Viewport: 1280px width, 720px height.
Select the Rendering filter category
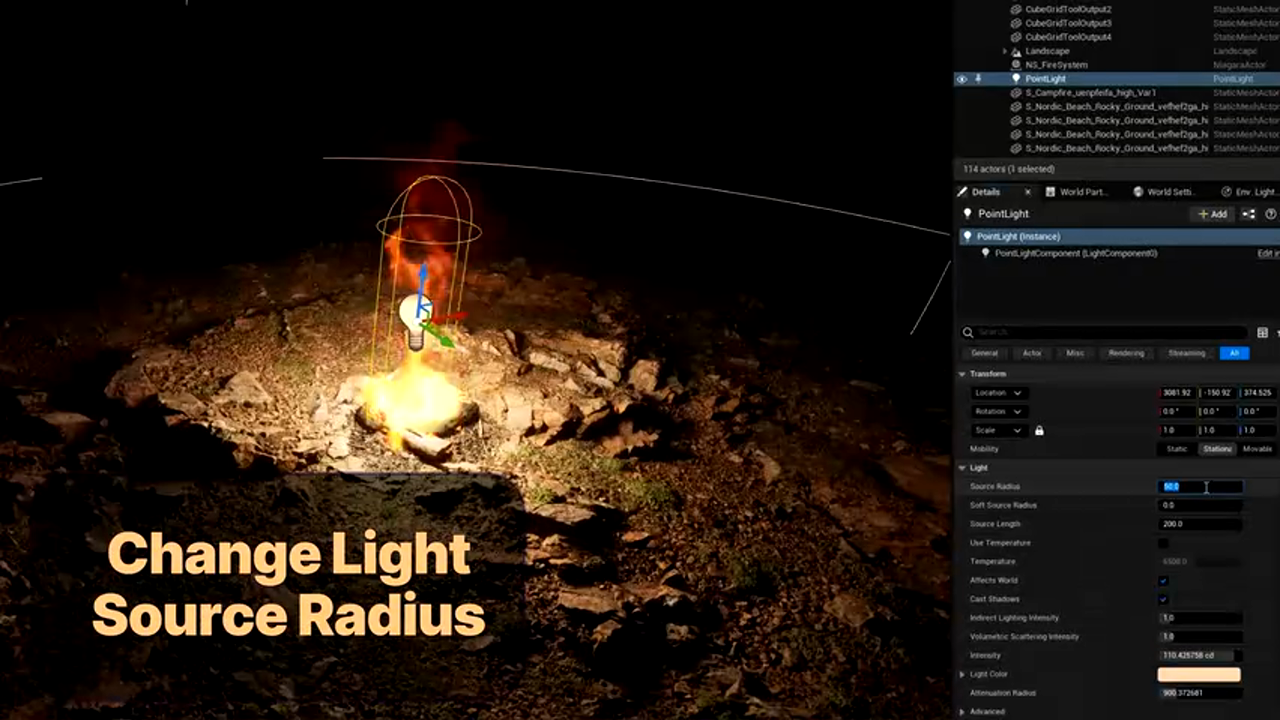[1126, 353]
